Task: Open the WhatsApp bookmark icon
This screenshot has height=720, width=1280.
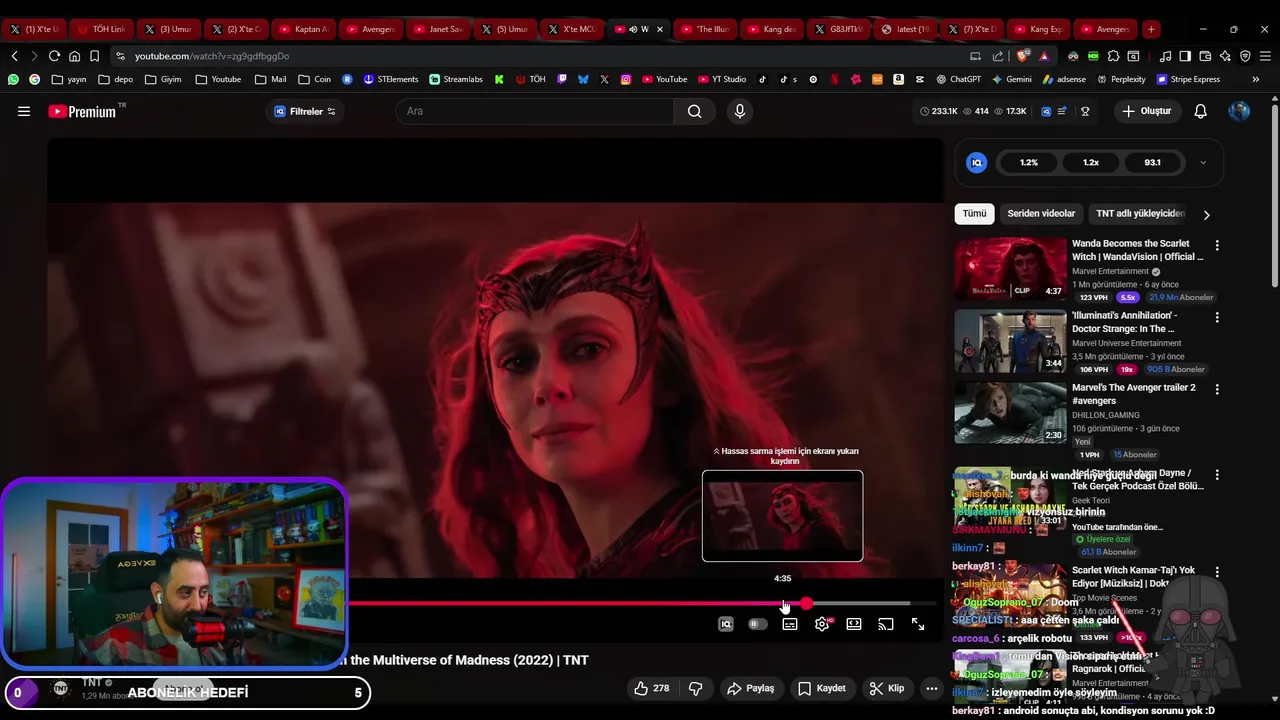Action: point(13,79)
